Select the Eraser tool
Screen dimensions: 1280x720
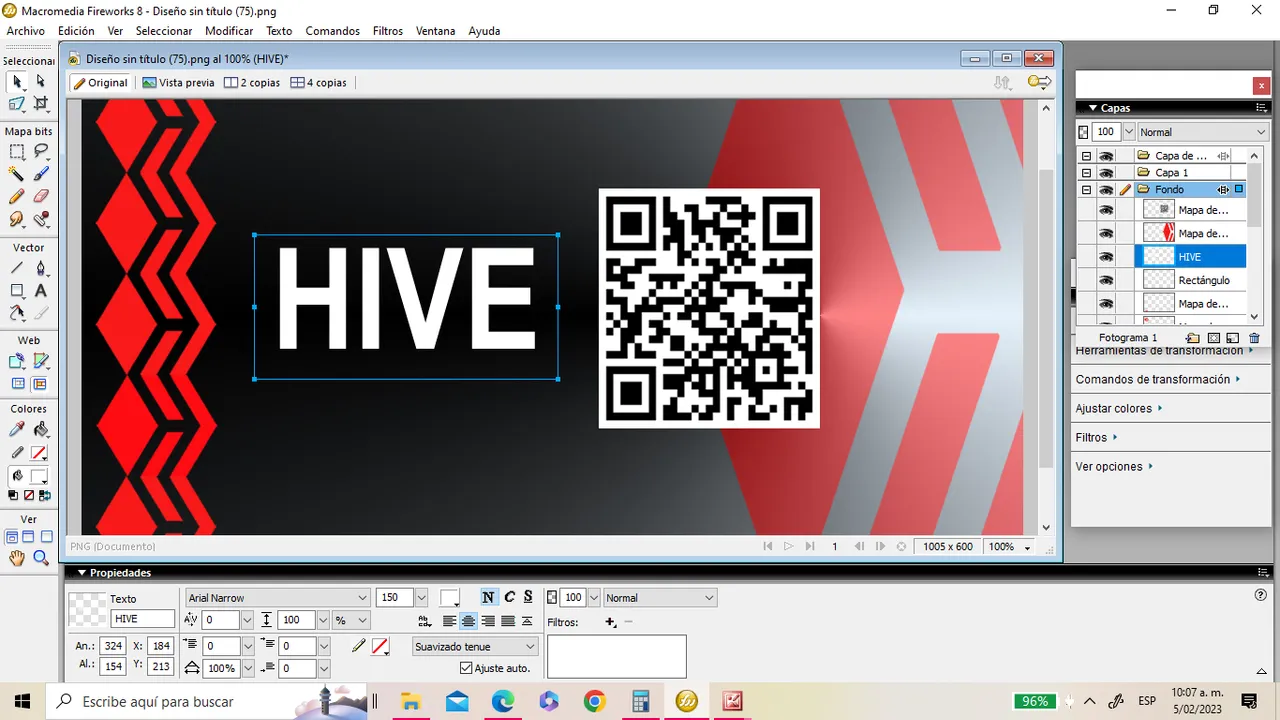click(x=41, y=196)
